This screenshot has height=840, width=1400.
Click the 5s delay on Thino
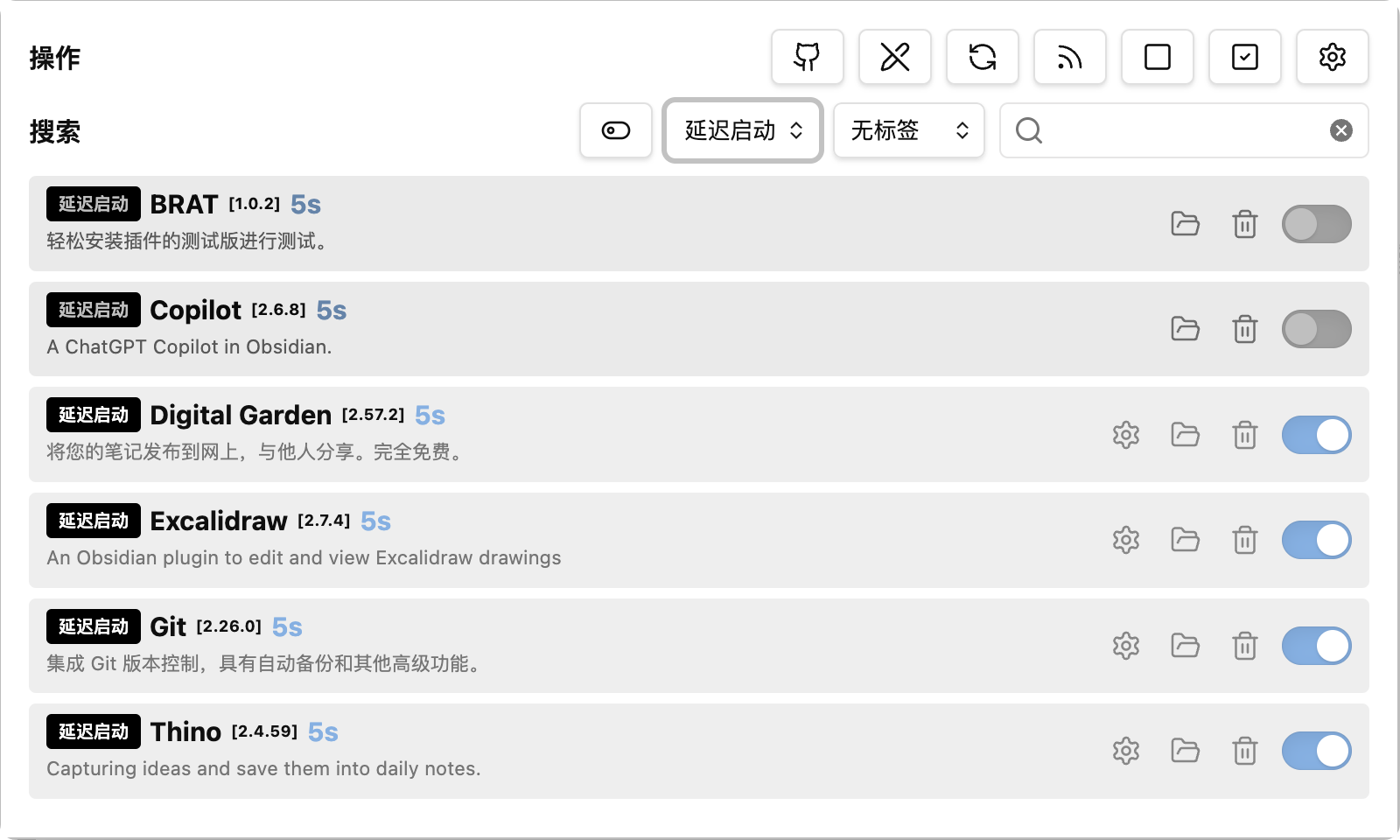click(323, 732)
